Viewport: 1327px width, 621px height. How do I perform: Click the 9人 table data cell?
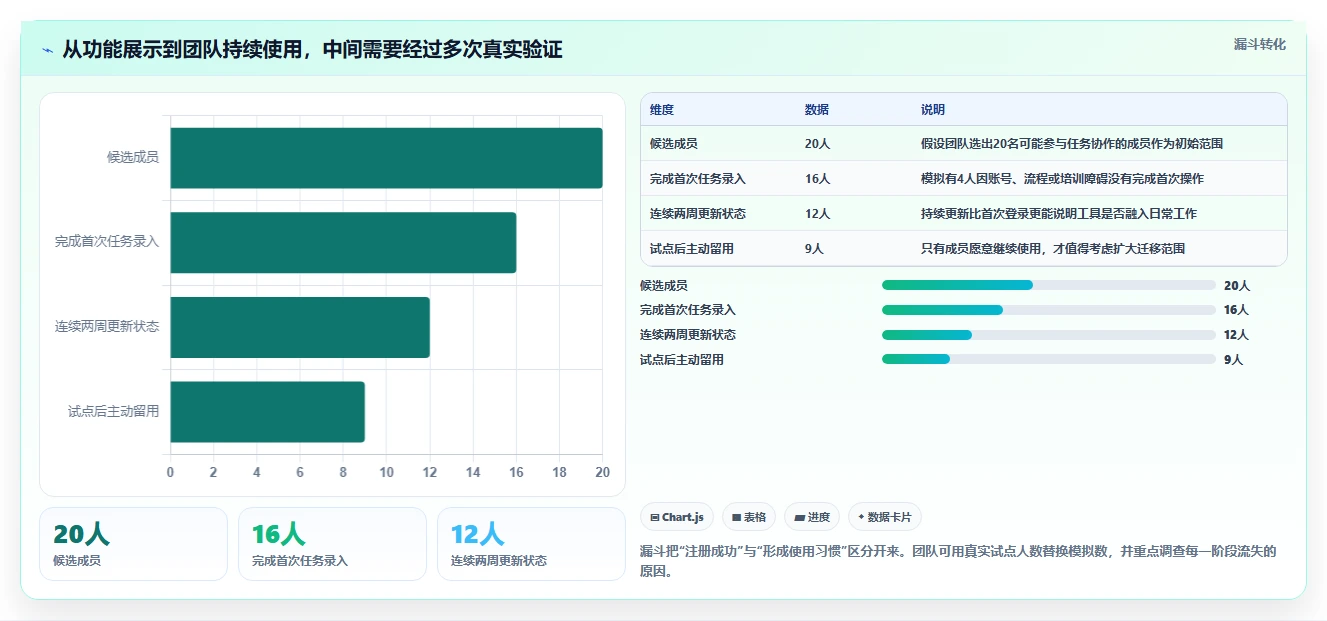click(x=814, y=249)
